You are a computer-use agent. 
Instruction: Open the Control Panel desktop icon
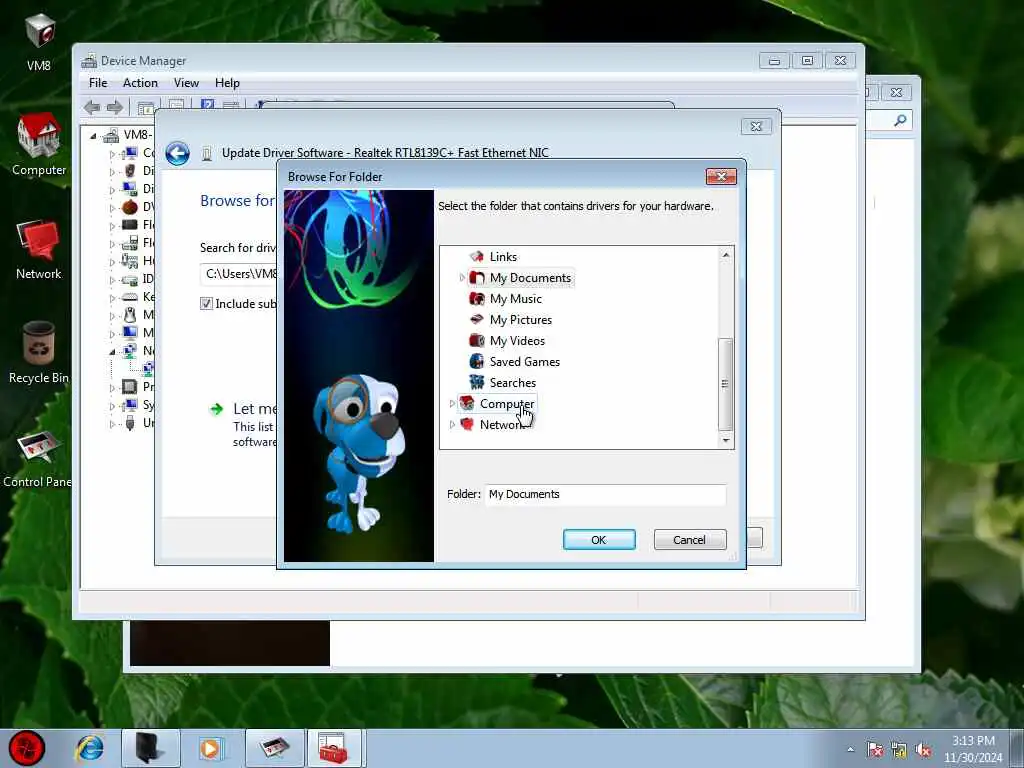click(x=37, y=459)
